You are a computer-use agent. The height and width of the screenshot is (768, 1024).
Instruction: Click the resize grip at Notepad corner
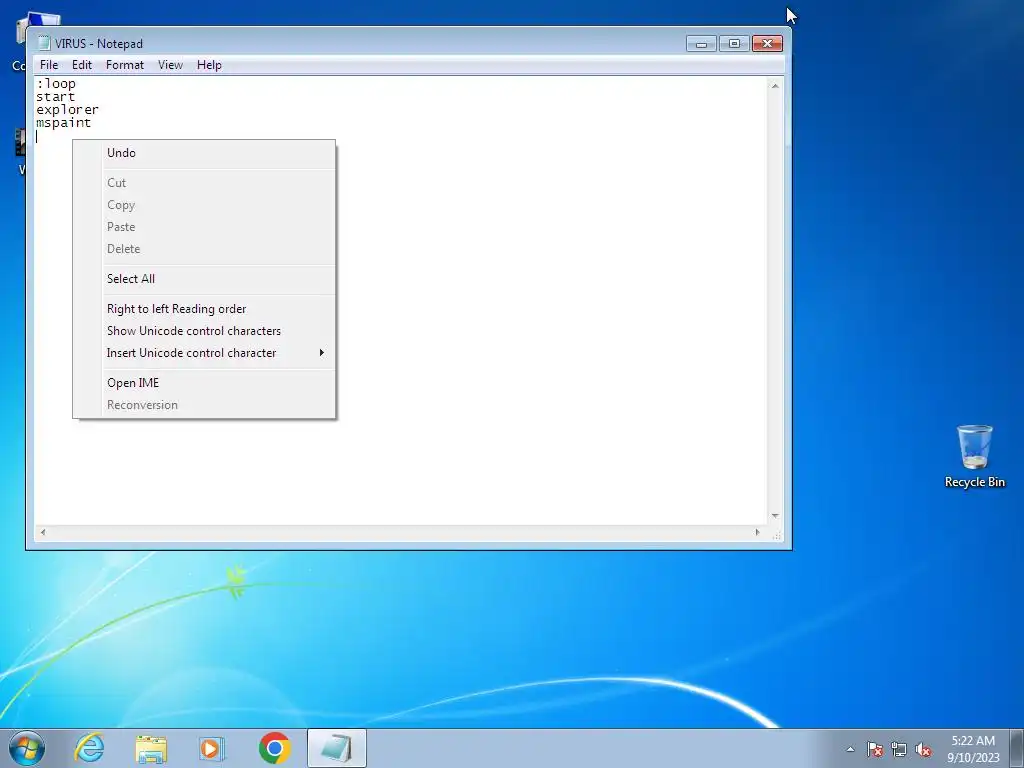(776, 534)
